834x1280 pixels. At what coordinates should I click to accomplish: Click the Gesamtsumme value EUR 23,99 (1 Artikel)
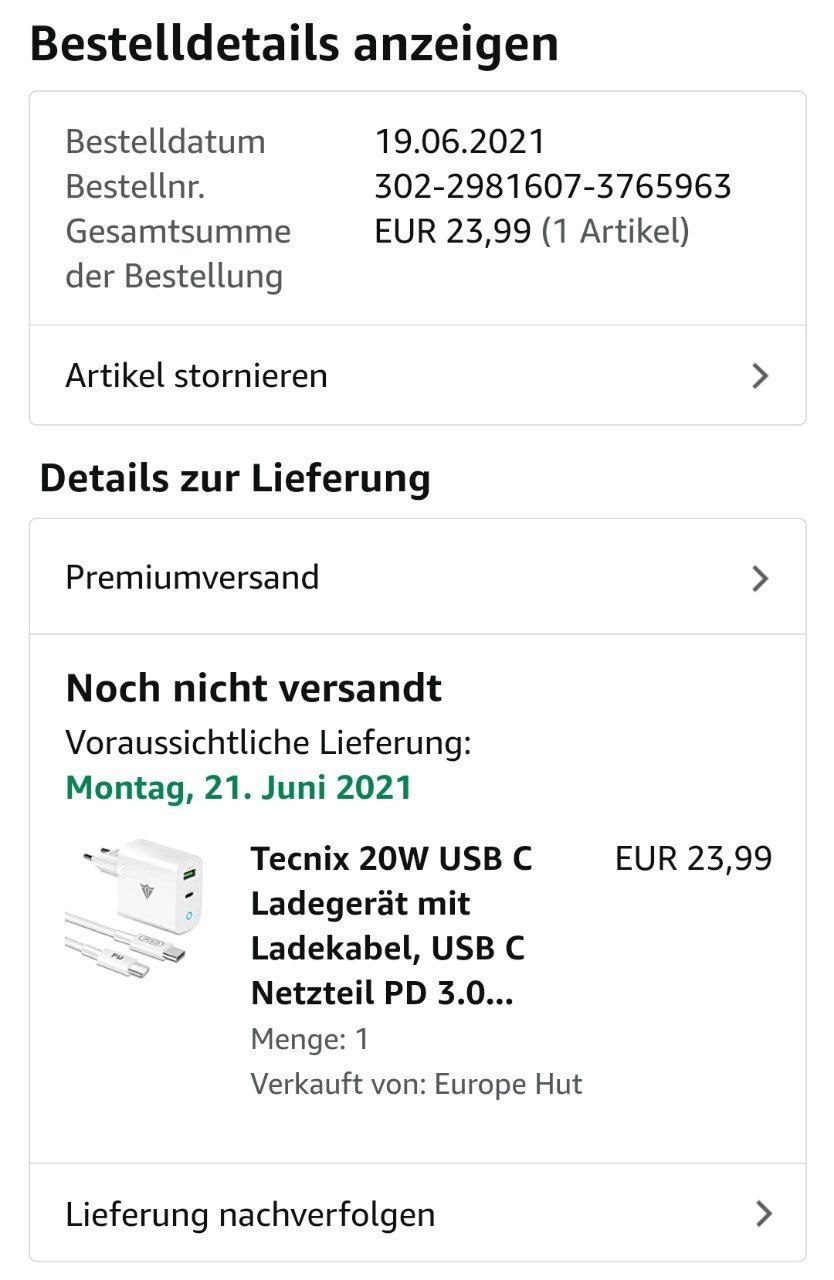(531, 231)
